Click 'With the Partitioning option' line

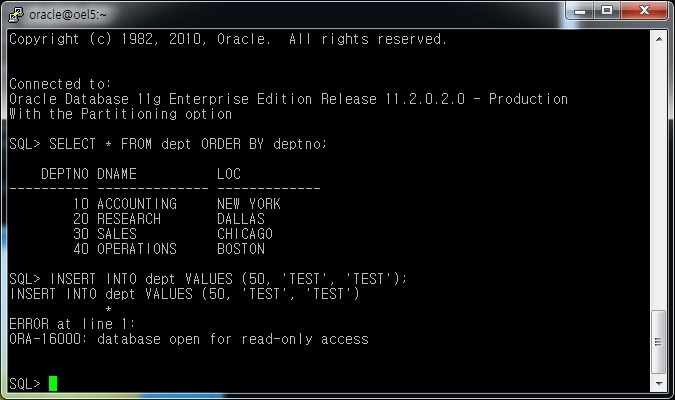[121, 114]
